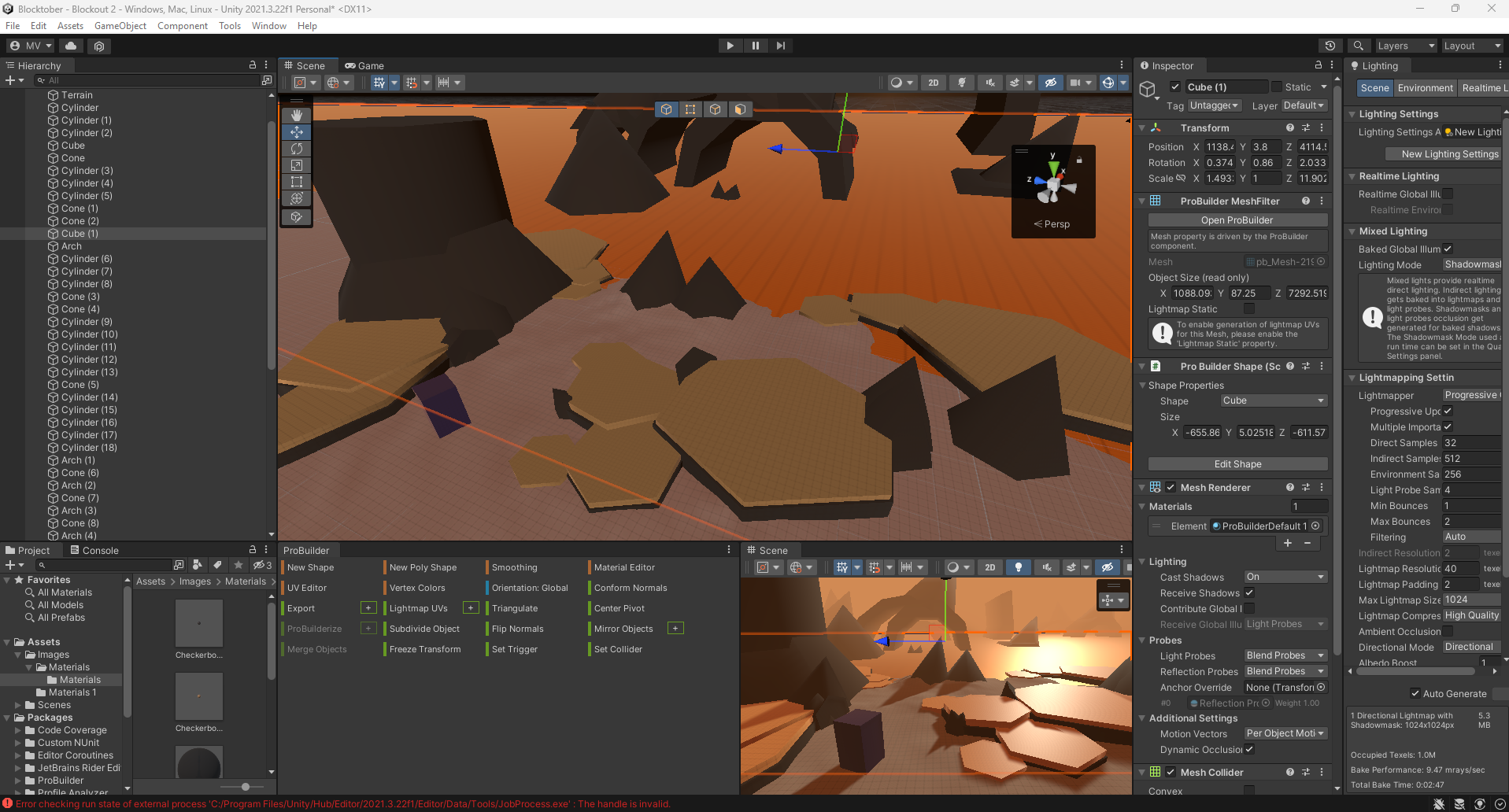Open the Shape Cube dropdown
Viewport: 1509px width, 812px height.
[1274, 400]
